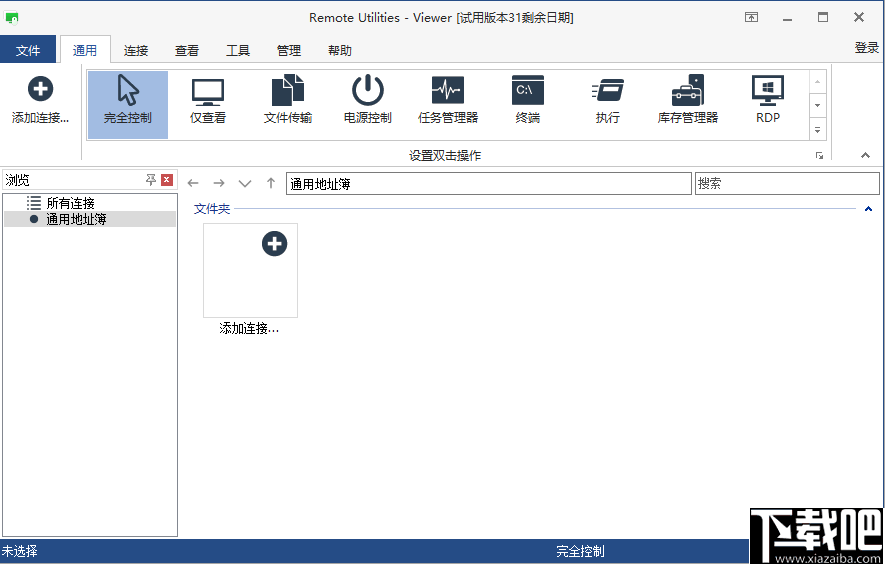The width and height of the screenshot is (885, 564).
Task: Expand the ribbon gallery more options
Action: 817,129
